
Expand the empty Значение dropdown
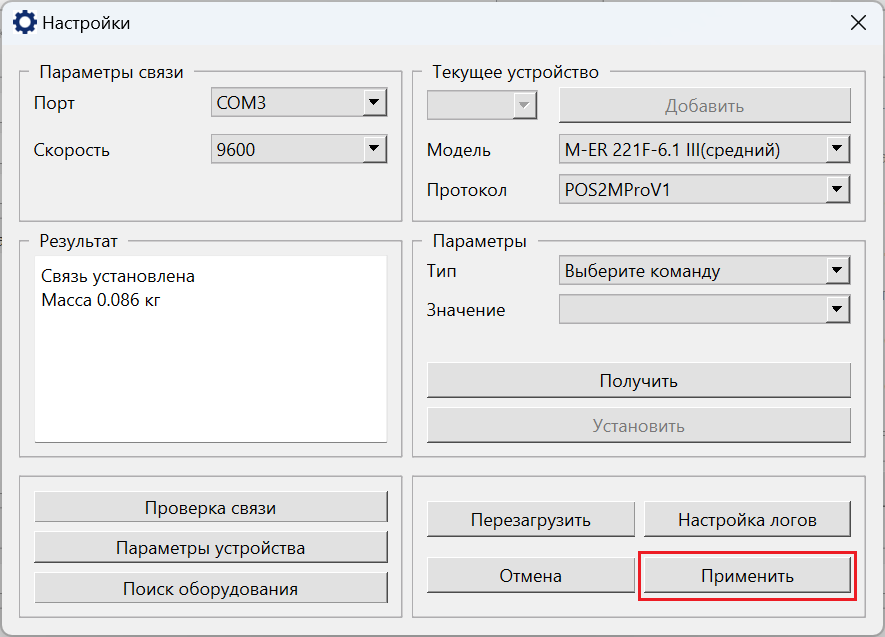click(704, 309)
